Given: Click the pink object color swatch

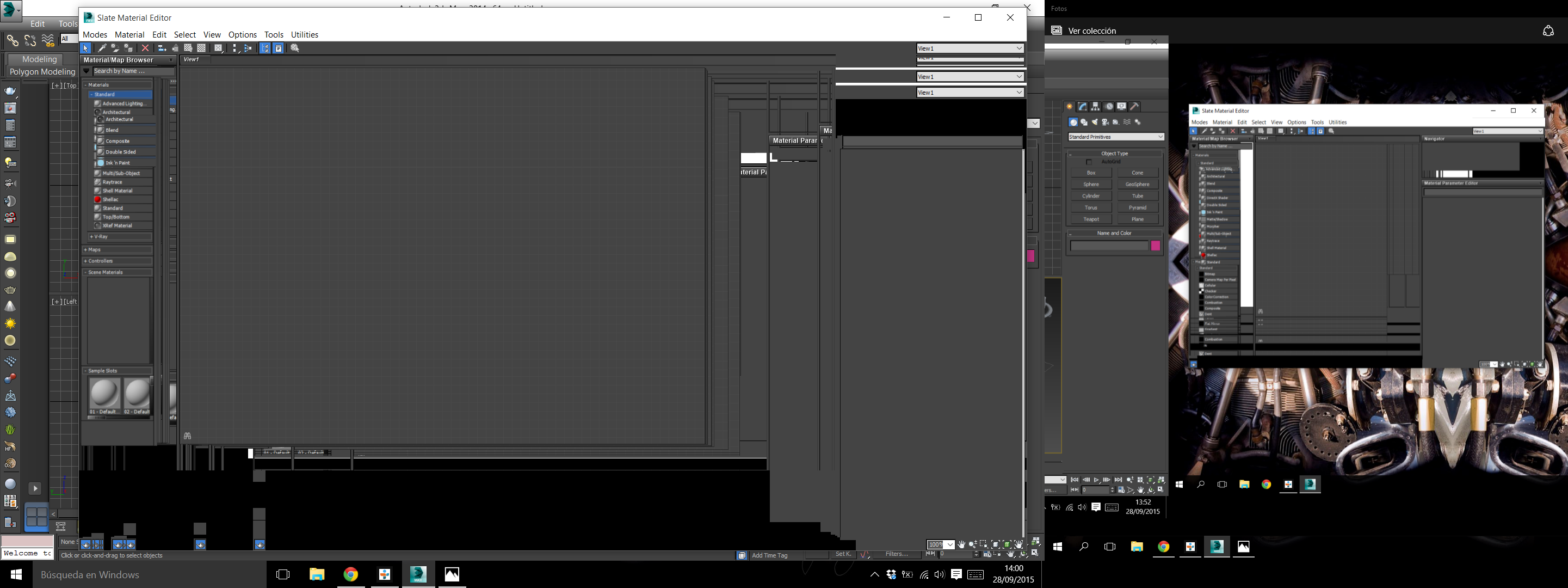Looking at the screenshot, I should (x=1155, y=246).
